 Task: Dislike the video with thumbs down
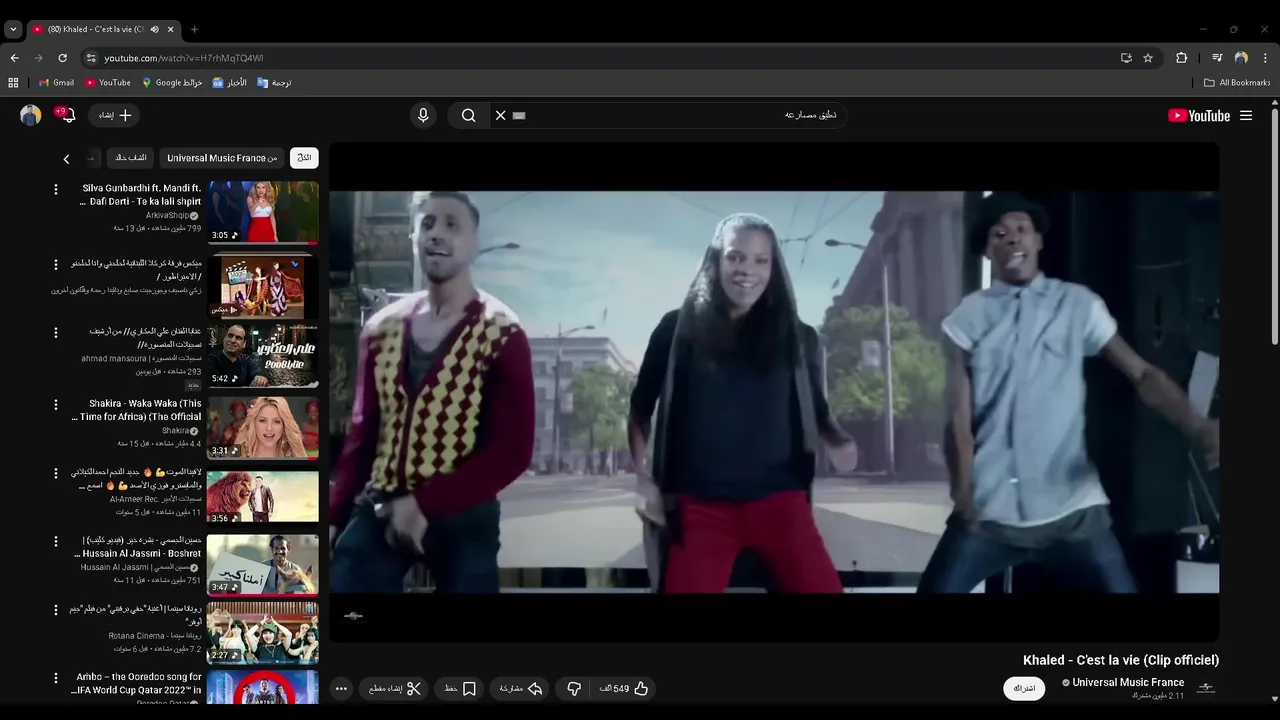point(574,688)
